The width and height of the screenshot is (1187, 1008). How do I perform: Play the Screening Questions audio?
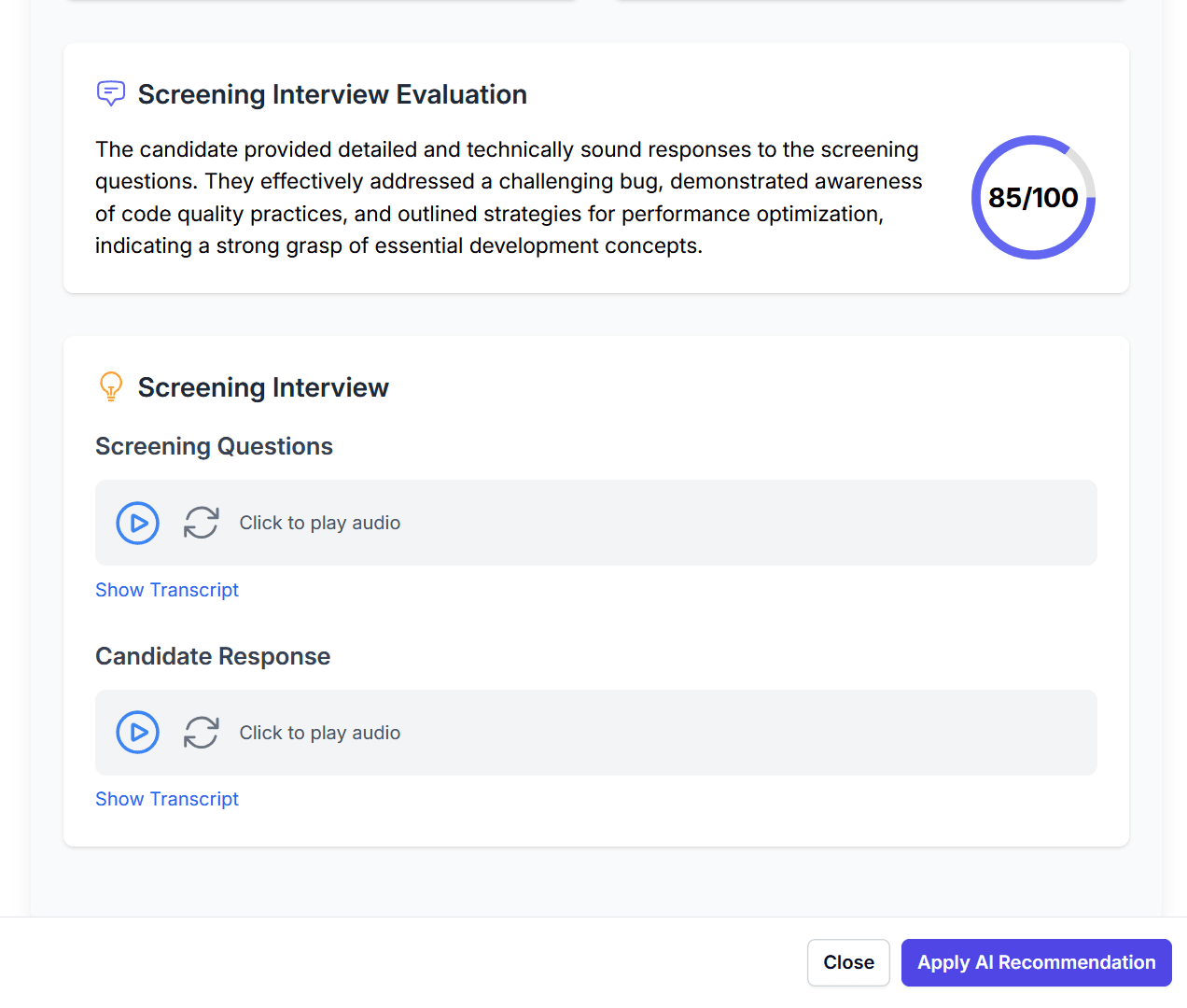coord(138,523)
